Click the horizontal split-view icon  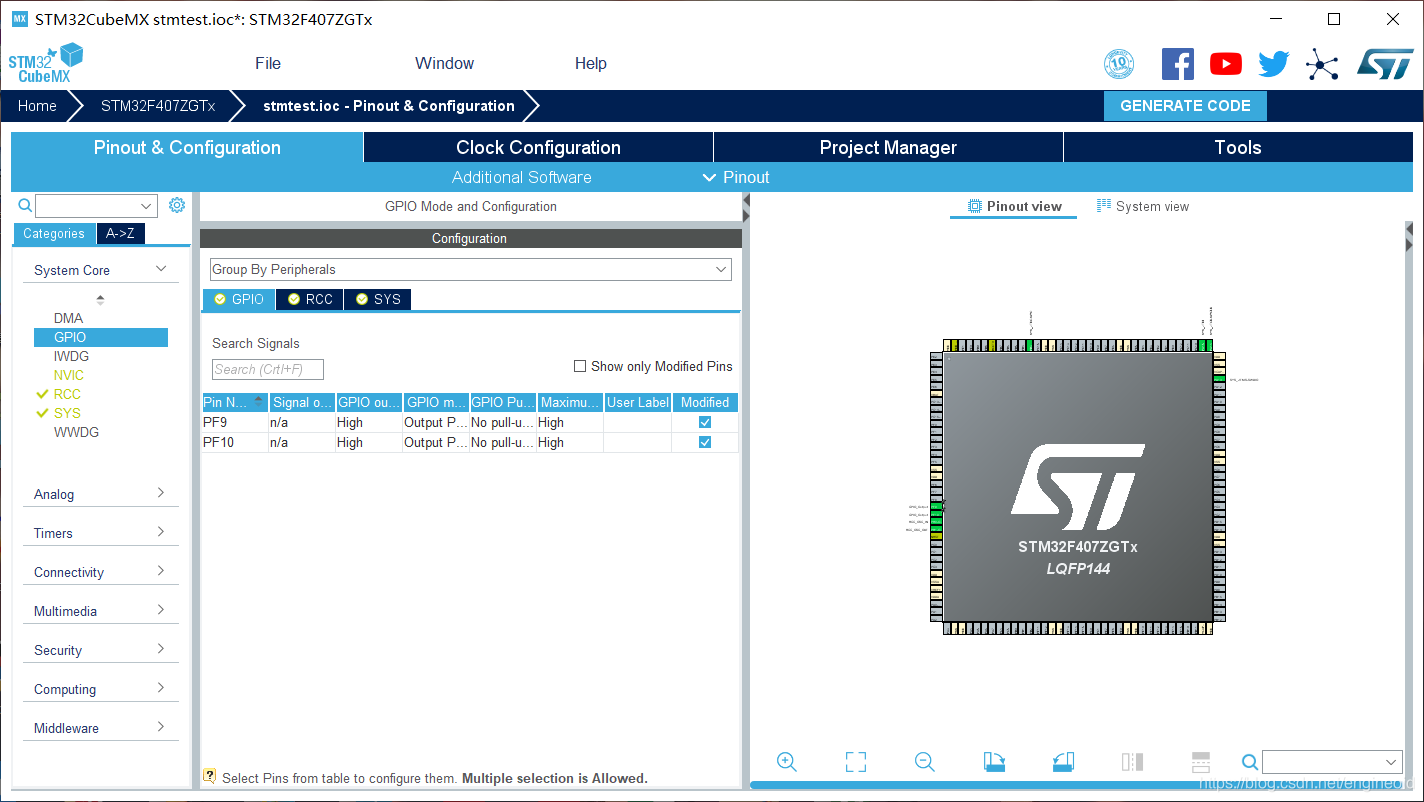pyautogui.click(x=1201, y=762)
